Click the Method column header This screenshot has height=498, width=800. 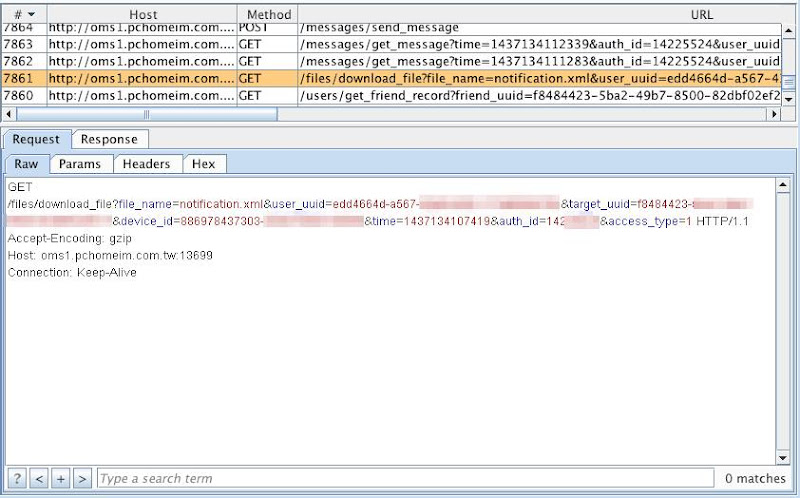click(x=268, y=14)
